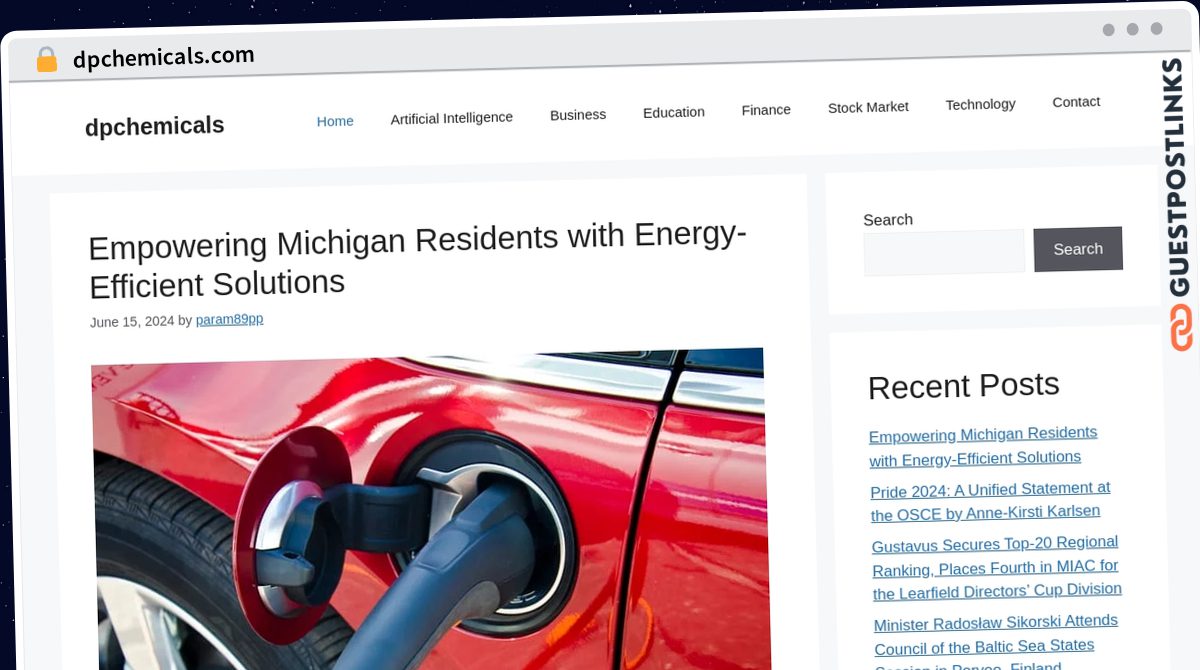This screenshot has width=1200, height=670.
Task: Click the padlock icon beside dpchemicals.com
Action: (46, 59)
